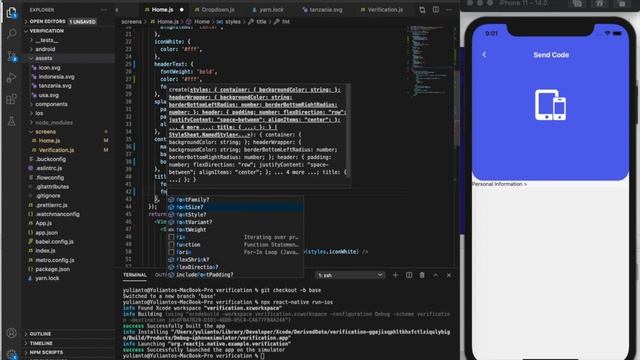Screen dimensions: 640x360
Task: Click simulator home button icon
Action: point(600,4)
